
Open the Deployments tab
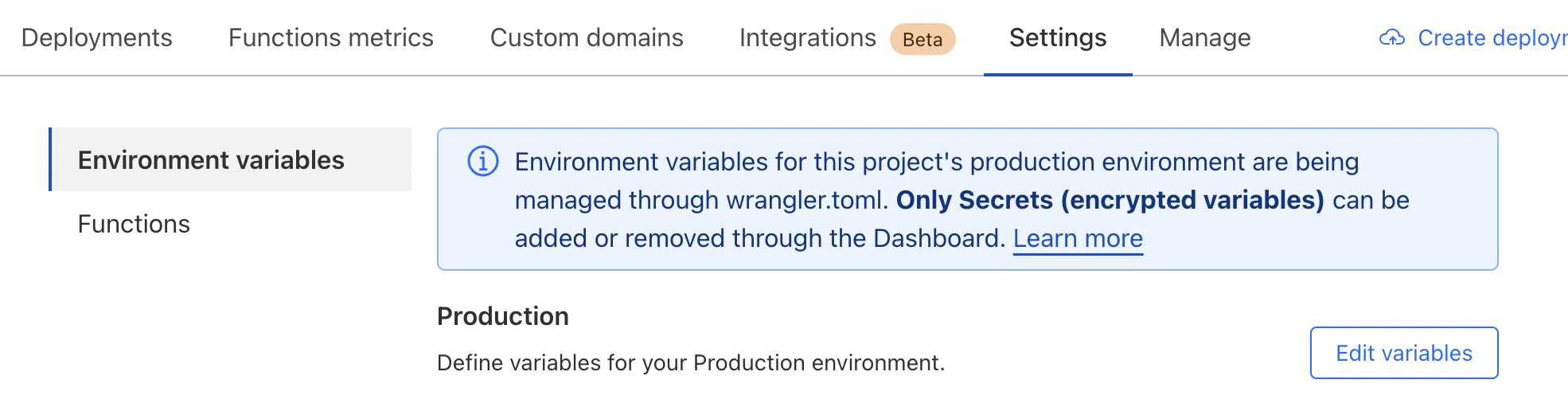96,37
